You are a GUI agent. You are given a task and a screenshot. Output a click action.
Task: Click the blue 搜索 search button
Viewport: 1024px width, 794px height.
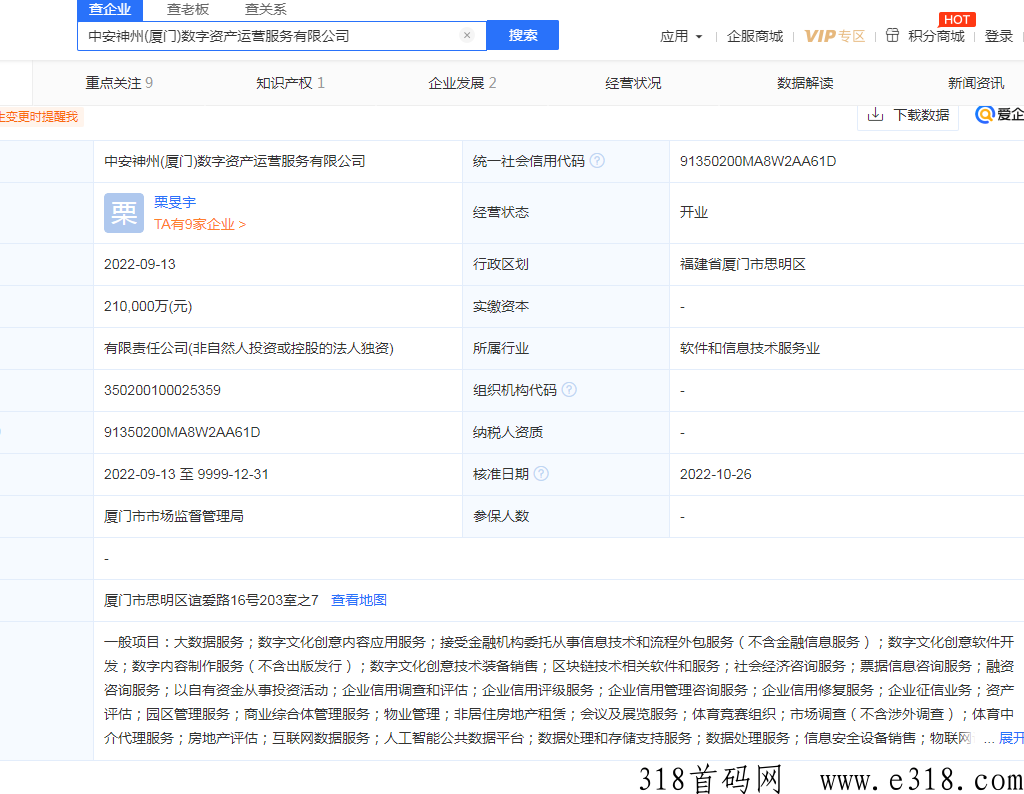(522, 35)
